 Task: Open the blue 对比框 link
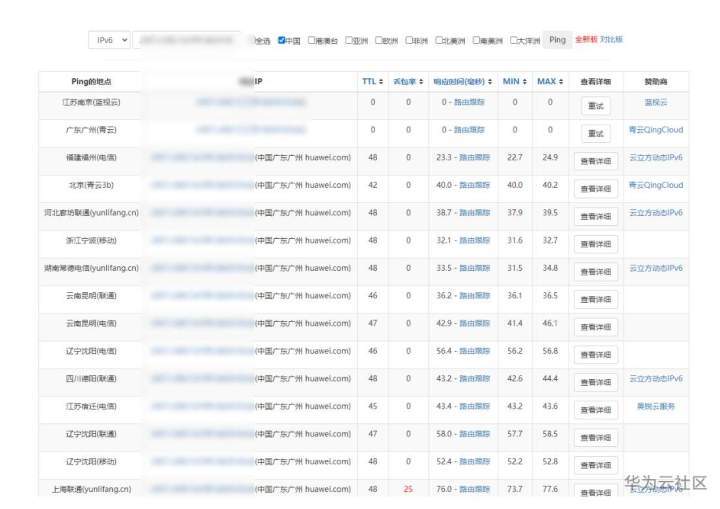tap(611, 40)
